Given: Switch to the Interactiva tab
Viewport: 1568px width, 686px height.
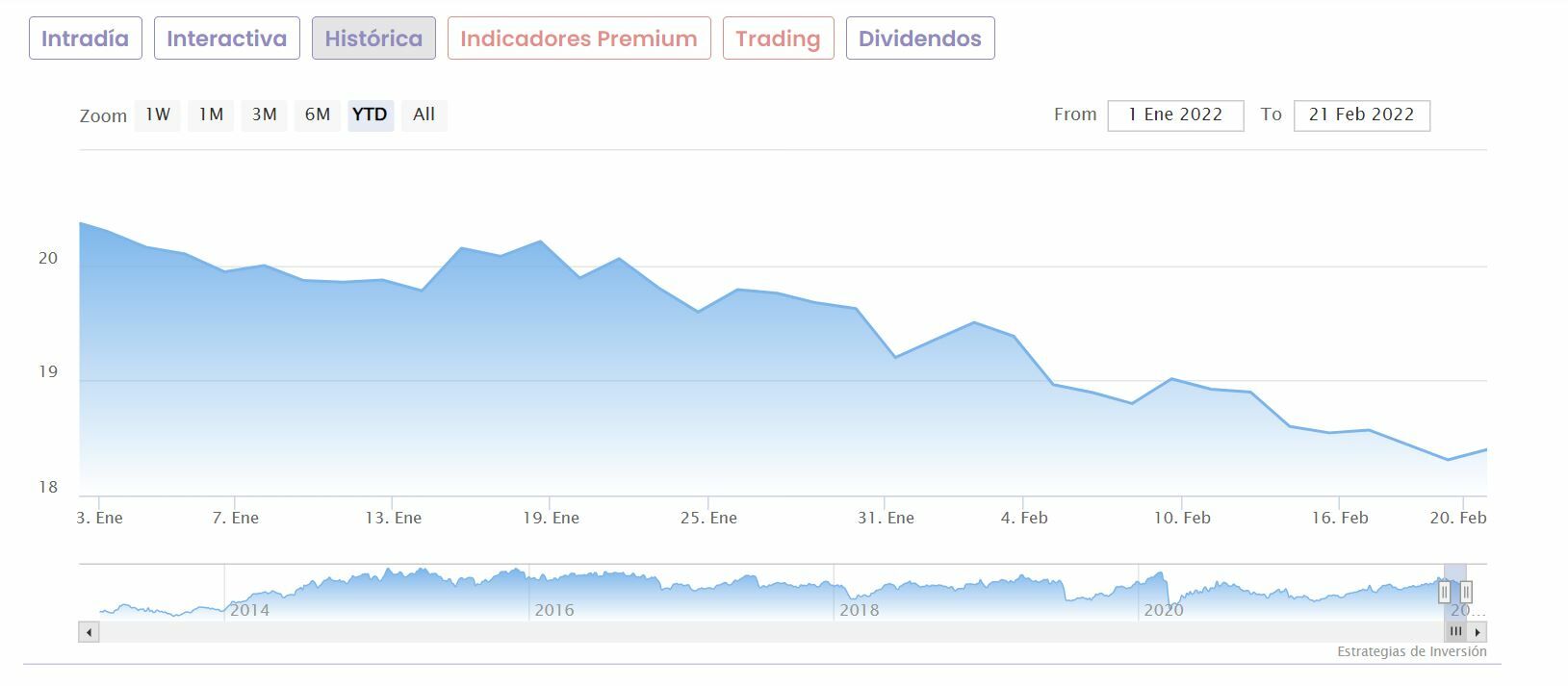Looking at the screenshot, I should click(227, 38).
